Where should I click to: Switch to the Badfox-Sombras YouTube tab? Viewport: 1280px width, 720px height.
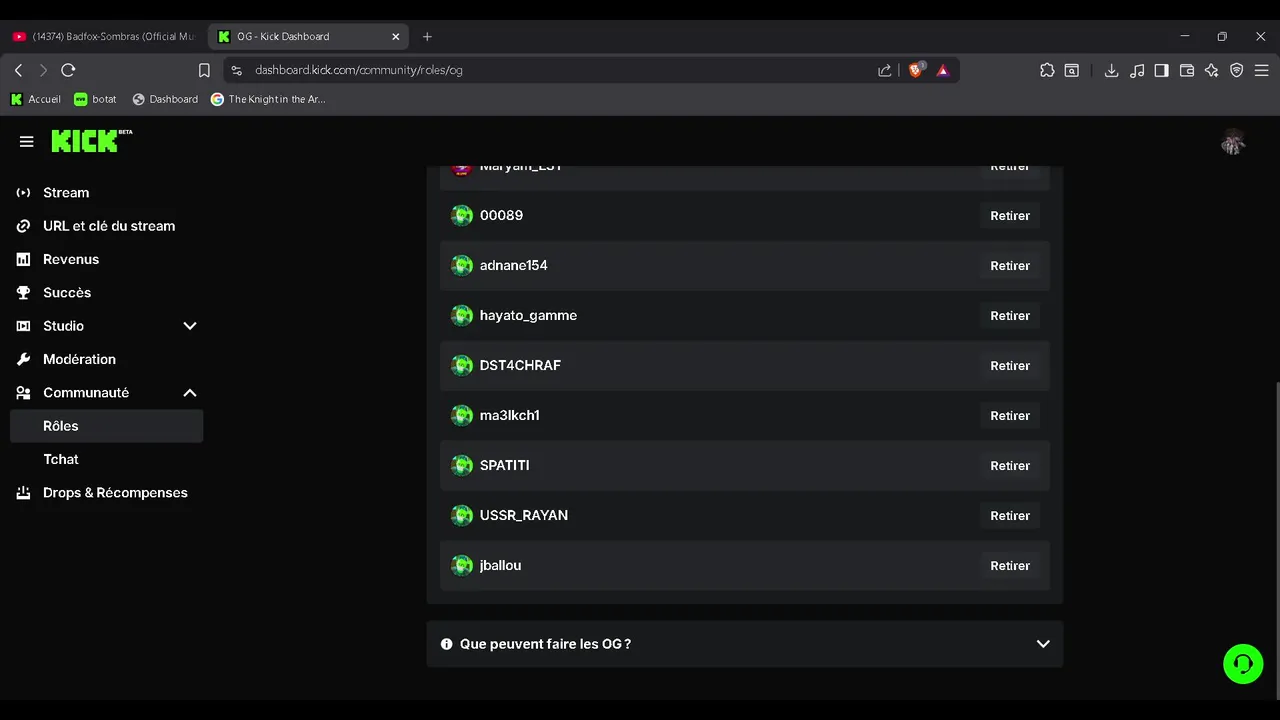pos(105,36)
